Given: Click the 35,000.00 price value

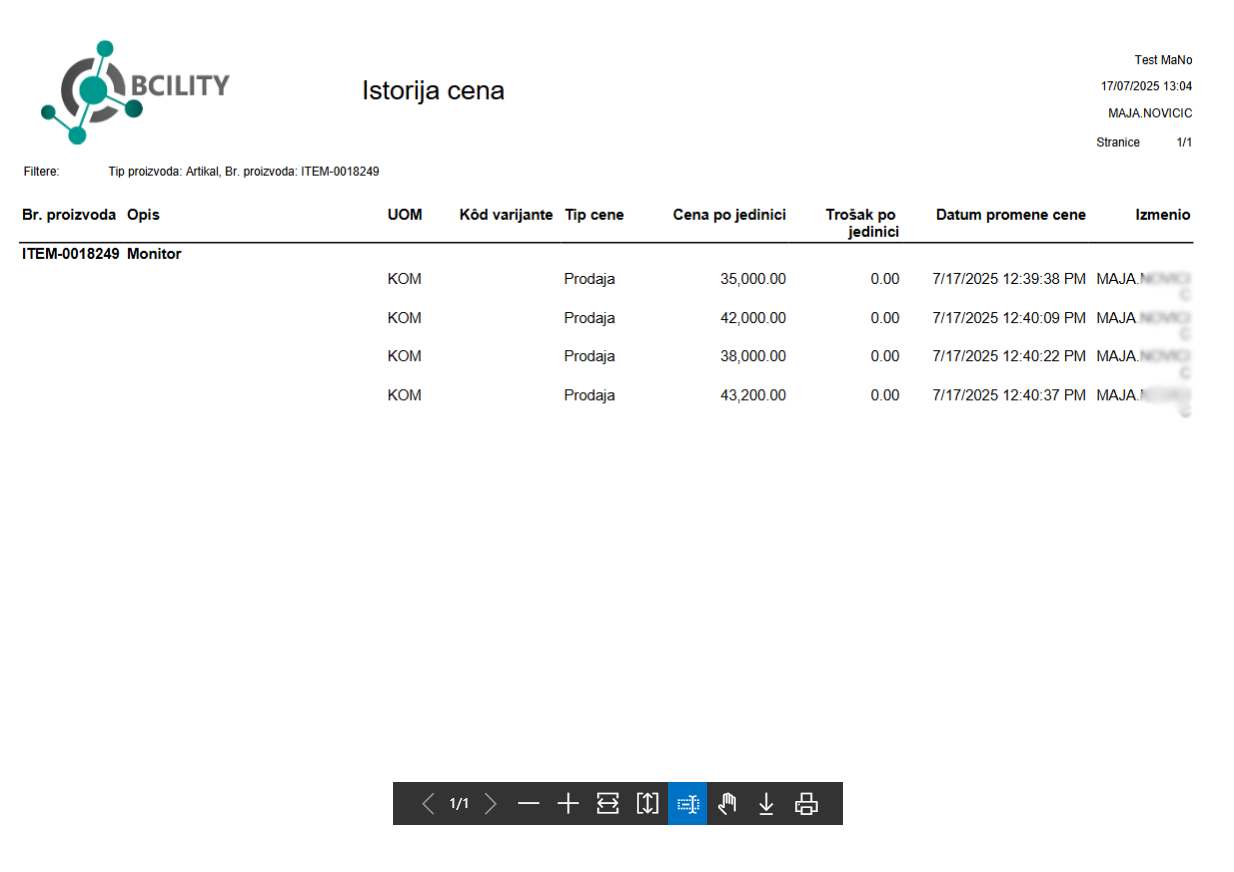Looking at the screenshot, I should [753, 280].
